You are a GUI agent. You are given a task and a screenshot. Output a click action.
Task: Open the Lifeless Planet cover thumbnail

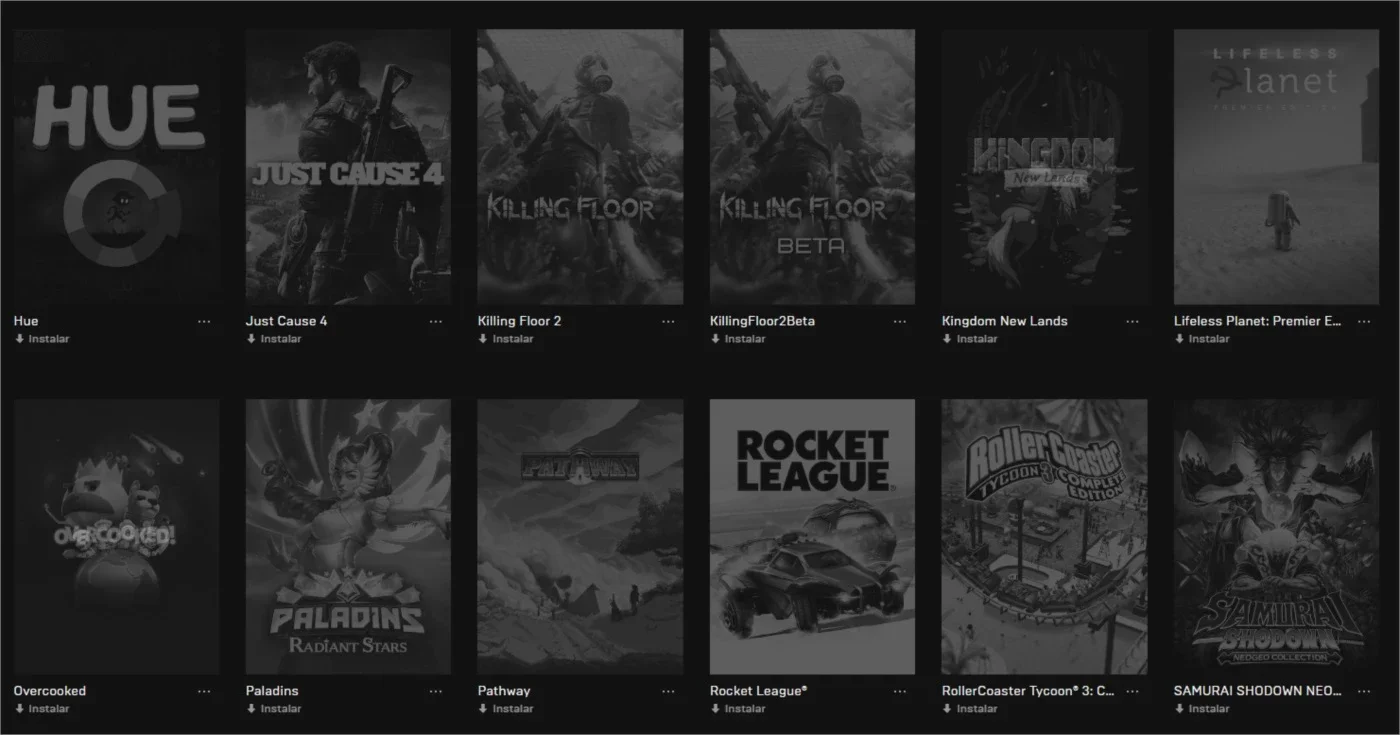[1276, 167]
